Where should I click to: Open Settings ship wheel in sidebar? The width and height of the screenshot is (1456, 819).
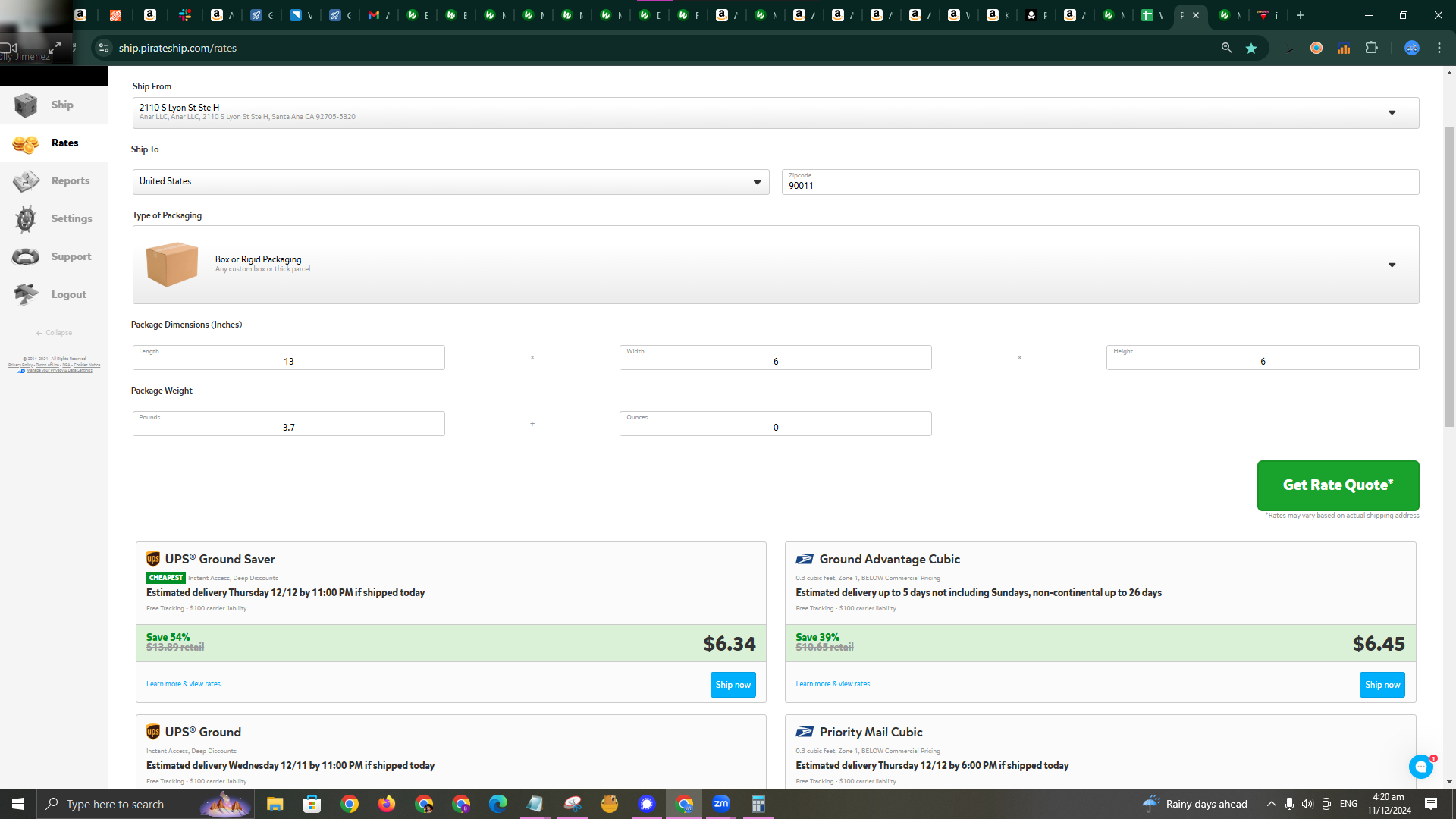pyautogui.click(x=26, y=219)
